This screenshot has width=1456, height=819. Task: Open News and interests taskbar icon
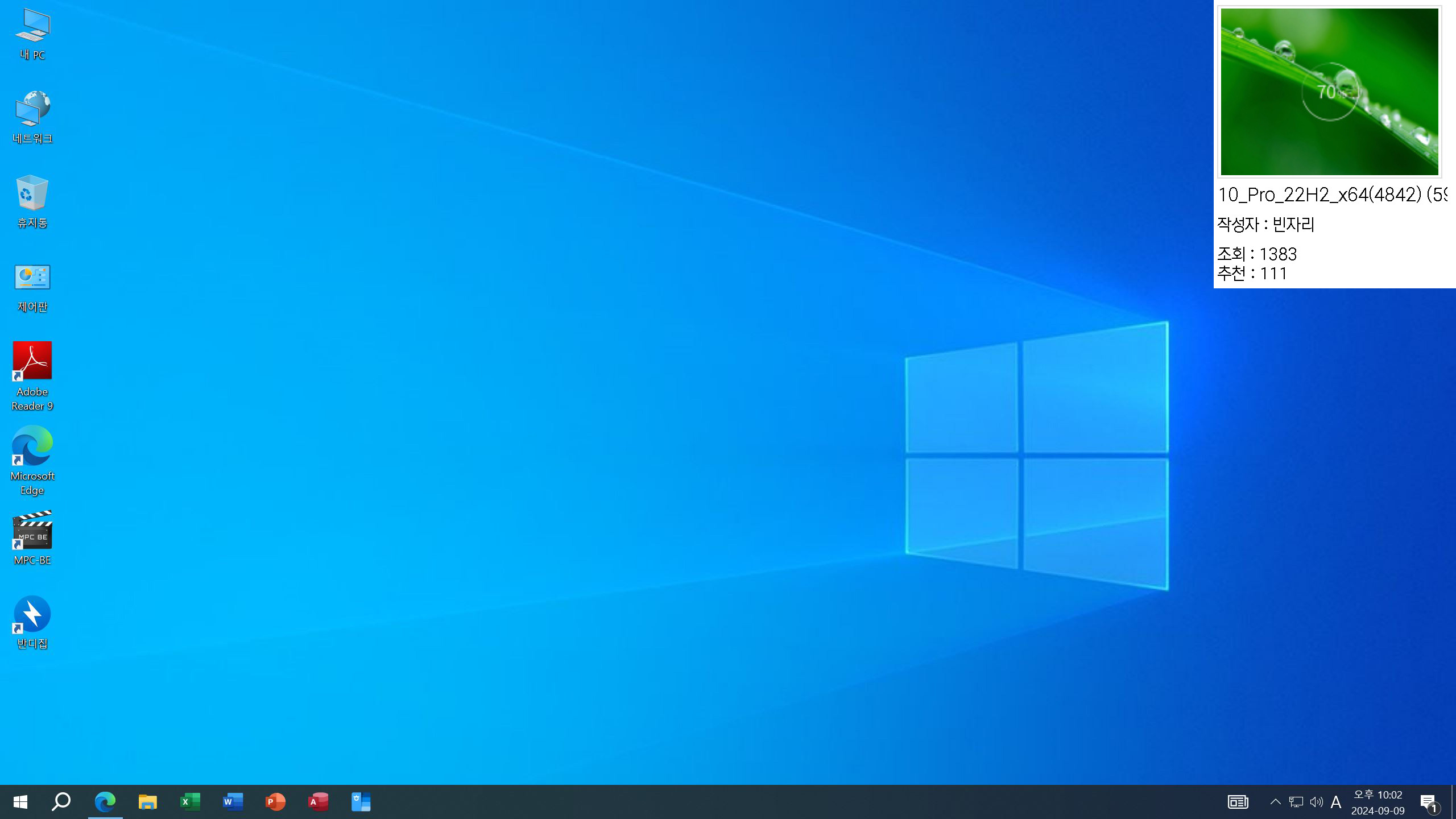pos(1238,802)
